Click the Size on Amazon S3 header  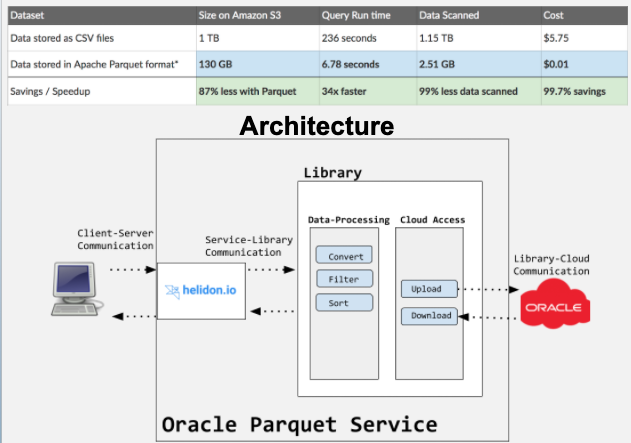258,15
